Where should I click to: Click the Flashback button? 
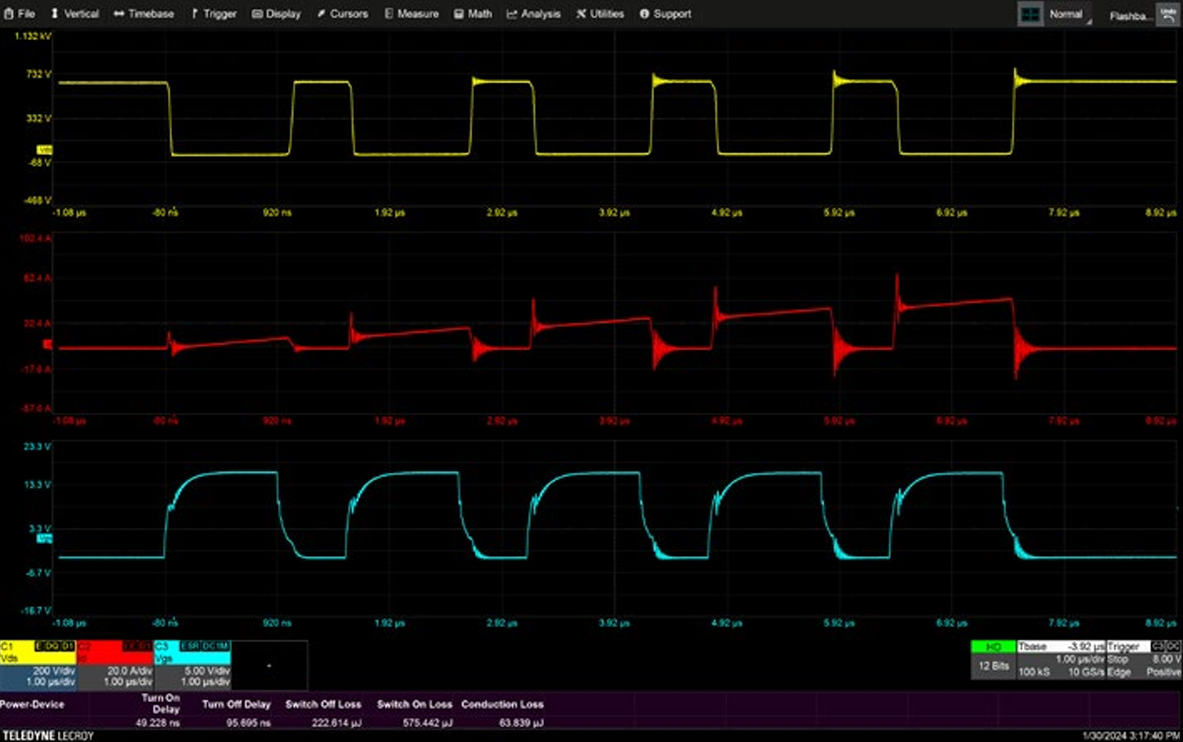(x=1131, y=15)
